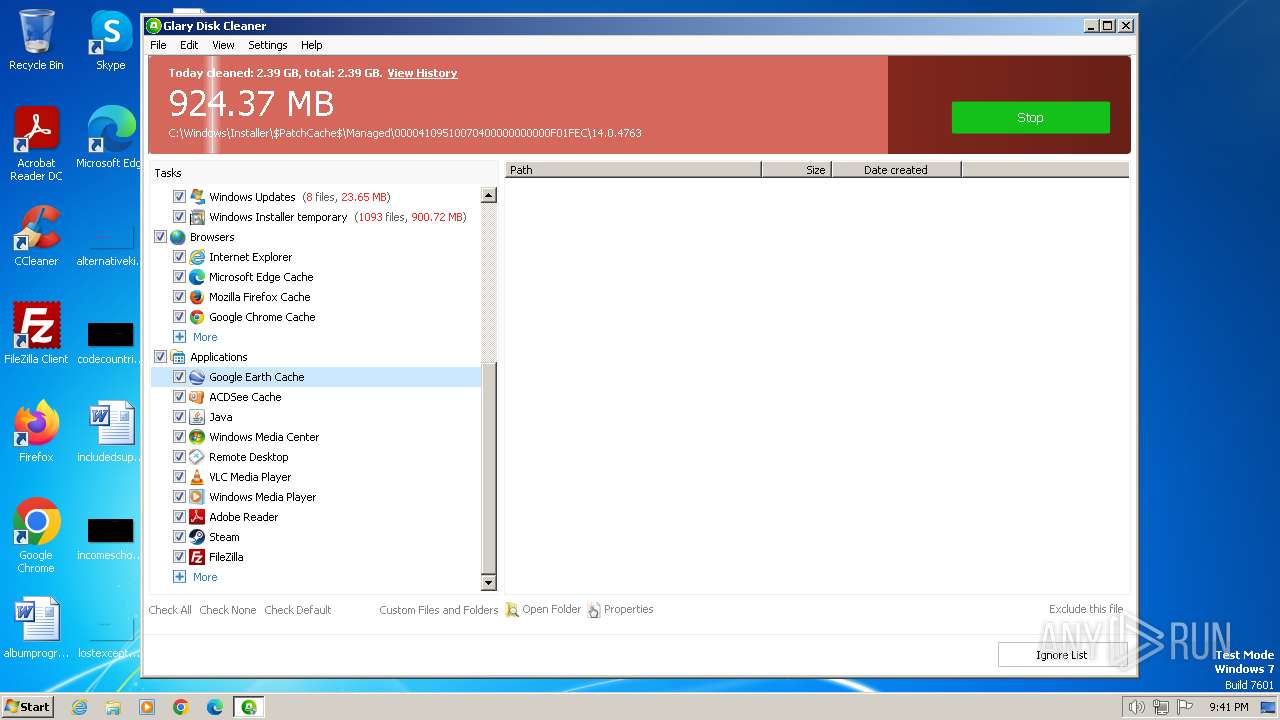This screenshot has width=1280, height=720.
Task: Click the Windows Updates task icon
Action: 197,197
